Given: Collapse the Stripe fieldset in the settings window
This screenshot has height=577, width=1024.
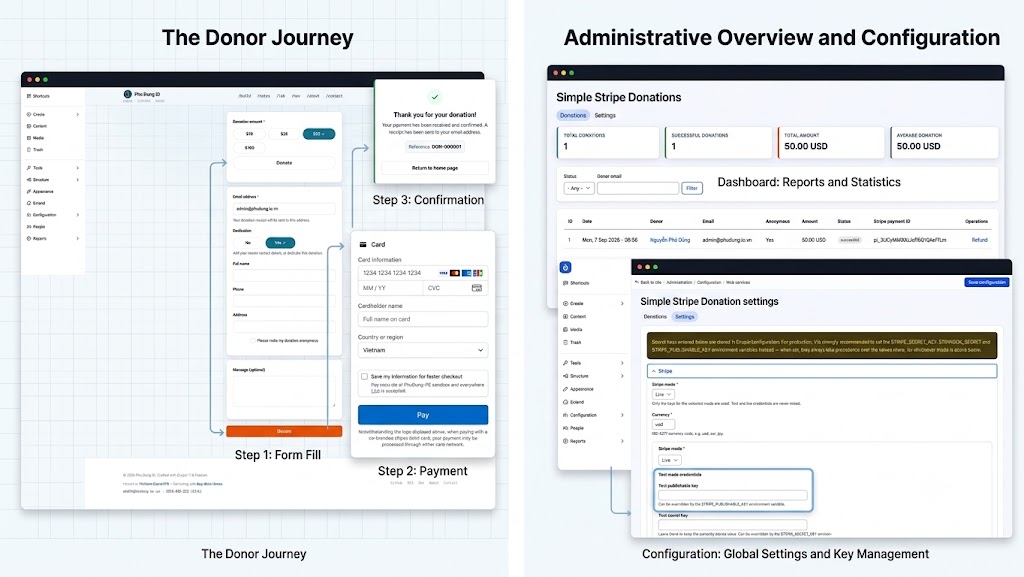Looking at the screenshot, I should (822, 371).
